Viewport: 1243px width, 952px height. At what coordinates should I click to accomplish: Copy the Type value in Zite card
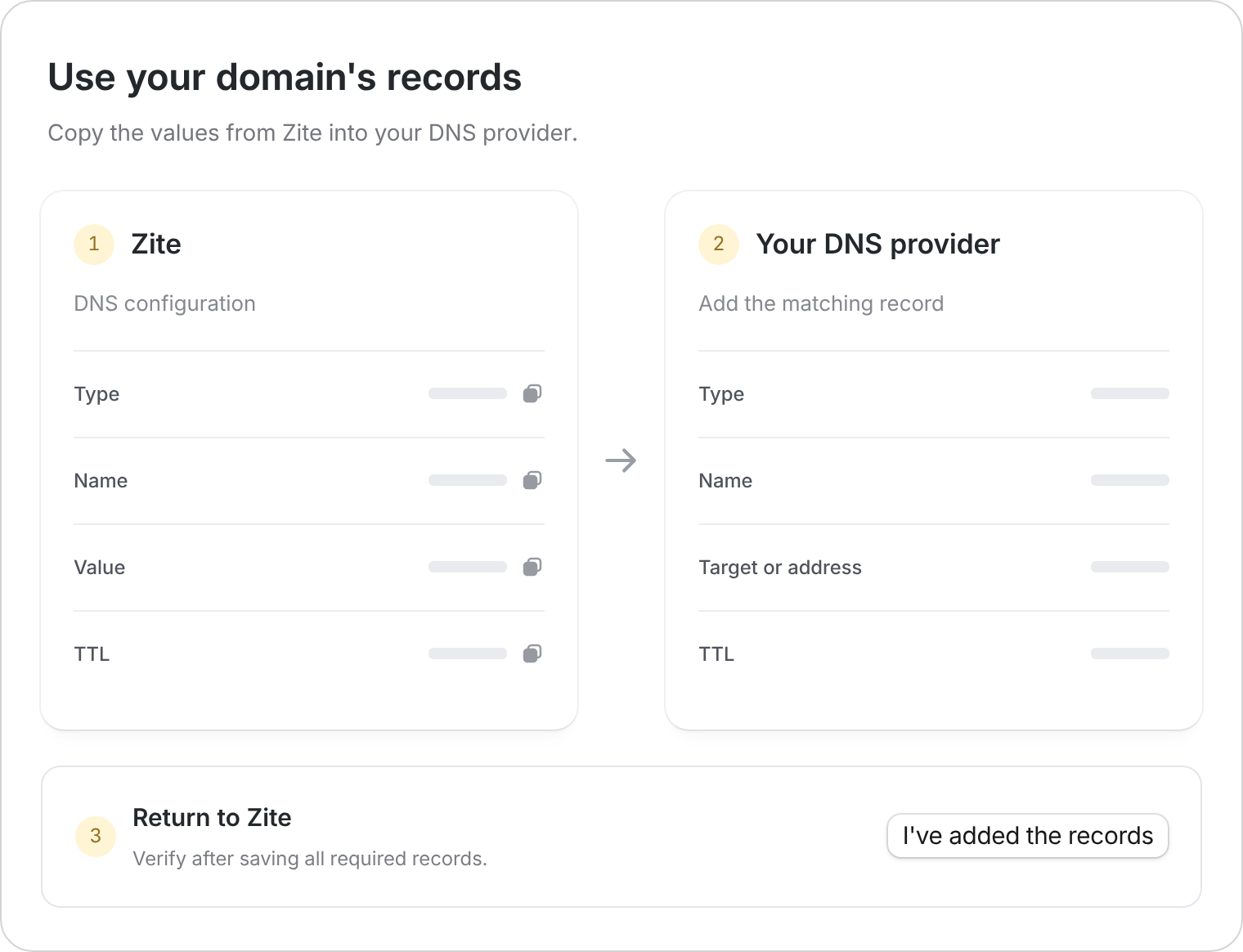(532, 393)
